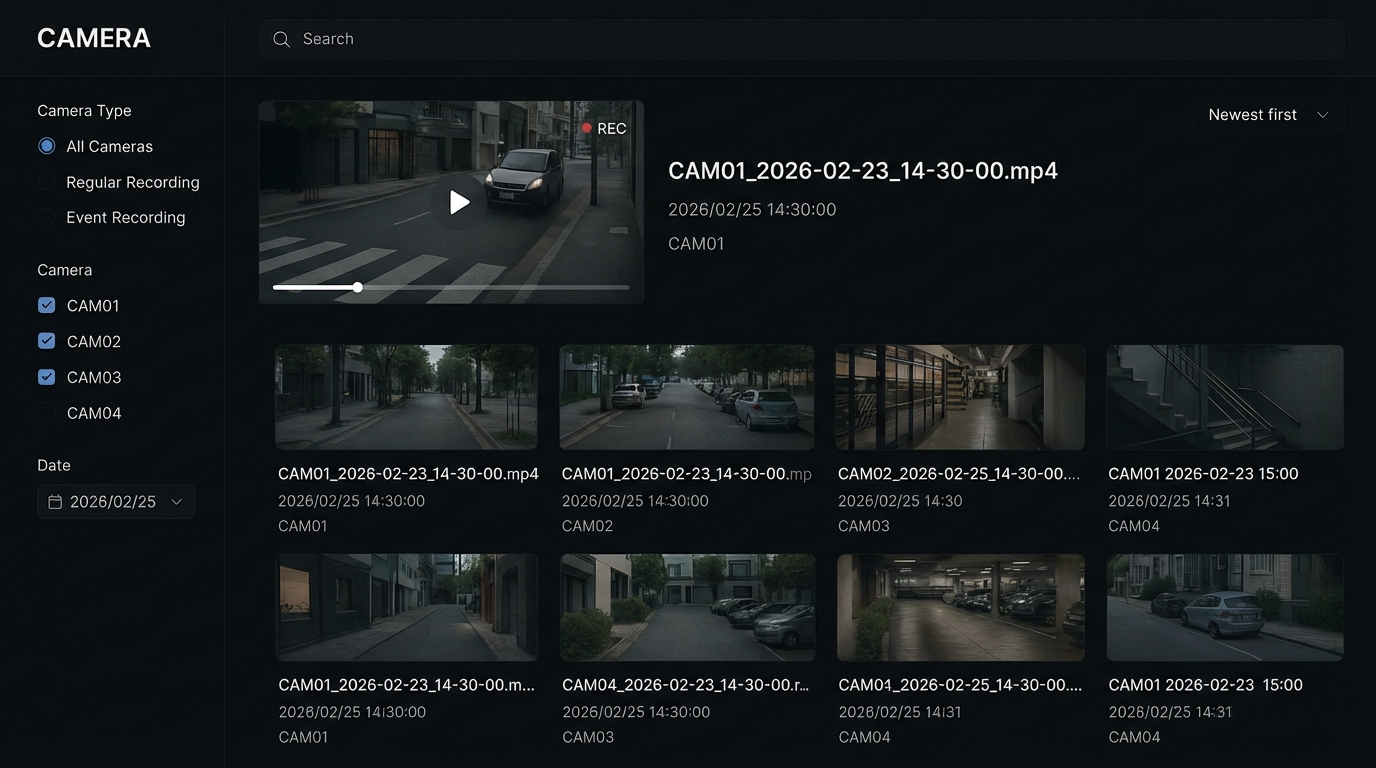This screenshot has height=768, width=1376.
Task: Expand the 2026/02/25 date dropdown
Action: 176,502
